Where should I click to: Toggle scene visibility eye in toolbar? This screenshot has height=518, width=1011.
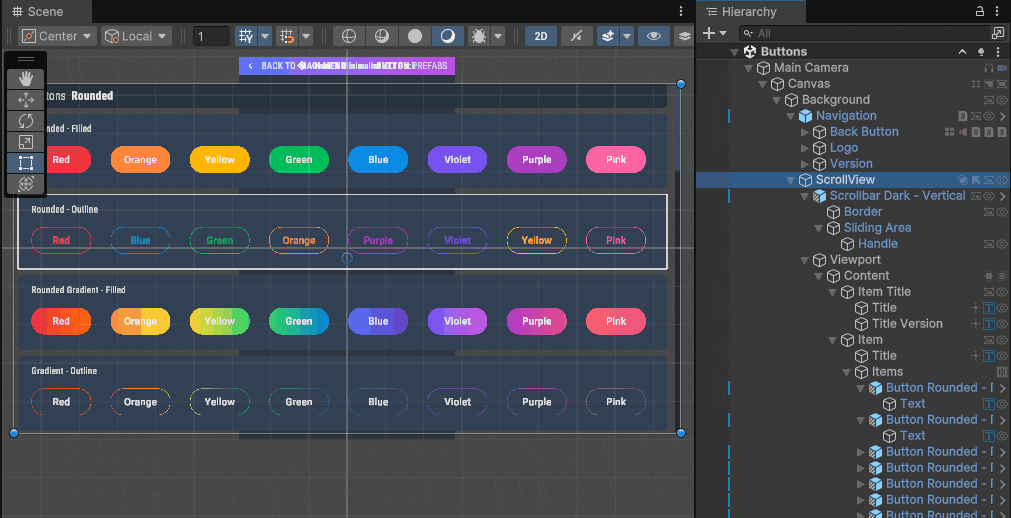pyautogui.click(x=654, y=36)
